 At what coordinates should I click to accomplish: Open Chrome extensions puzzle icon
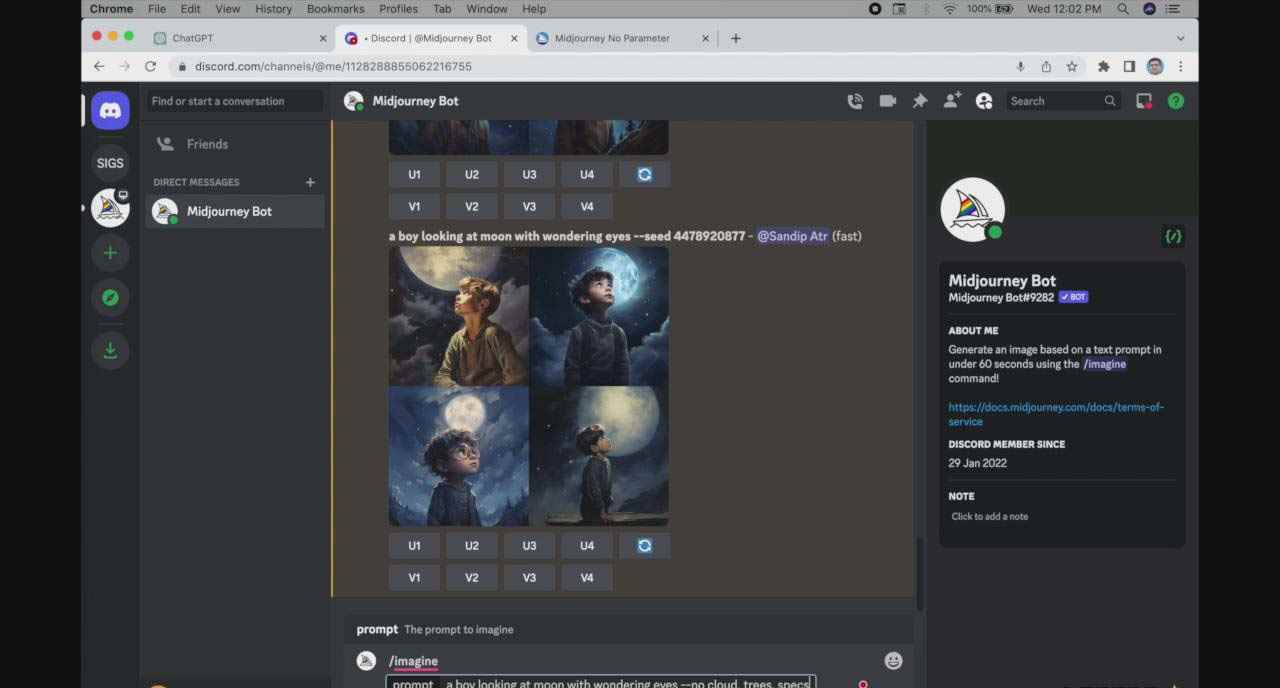1104,66
